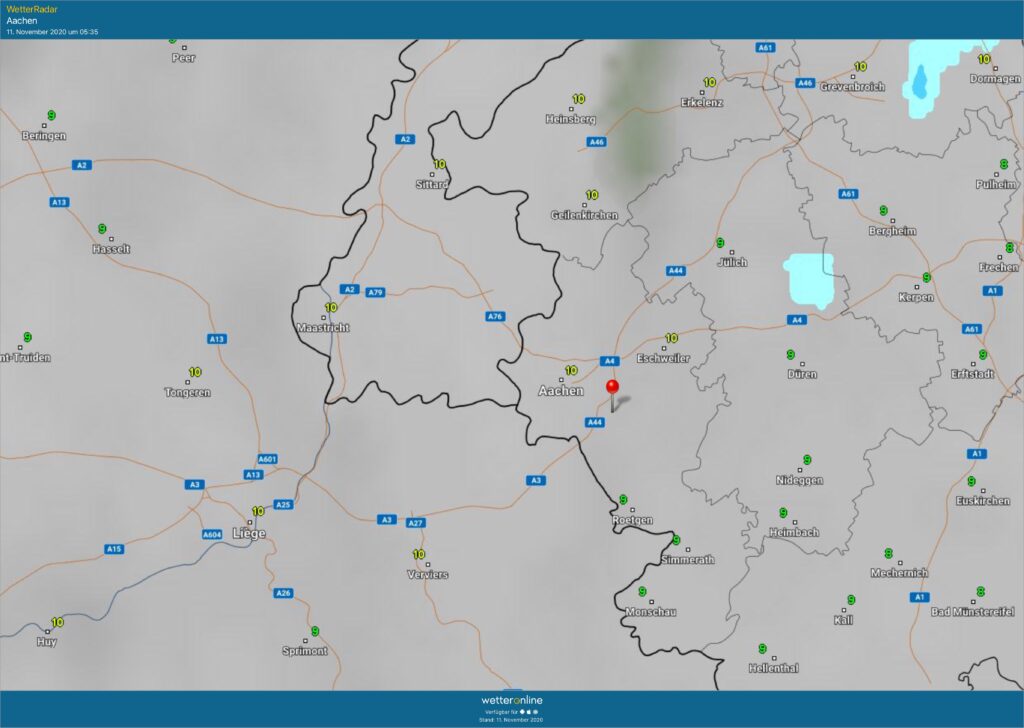Screen dimensions: 1024x728
Task: Click the A26 highway badge above Sprimont
Action: (x=283, y=593)
